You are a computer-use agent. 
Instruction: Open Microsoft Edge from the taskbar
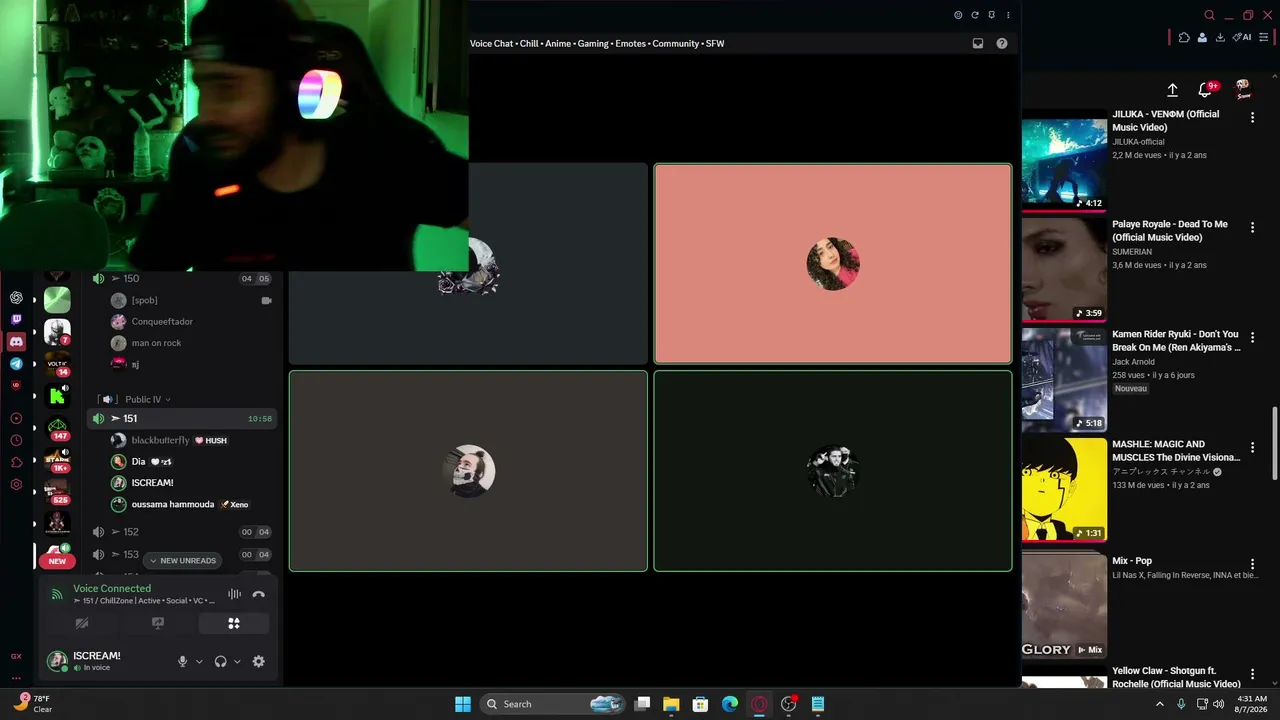(x=730, y=704)
